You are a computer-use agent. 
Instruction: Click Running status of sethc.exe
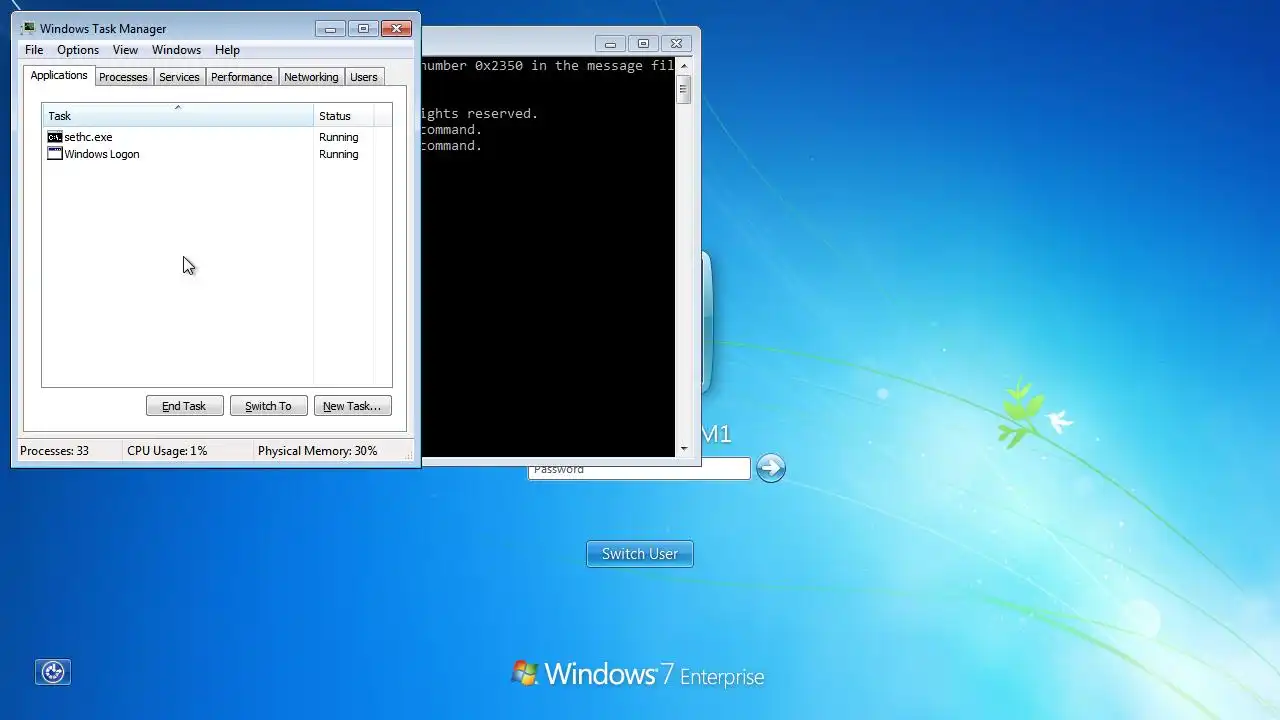pyautogui.click(x=338, y=137)
